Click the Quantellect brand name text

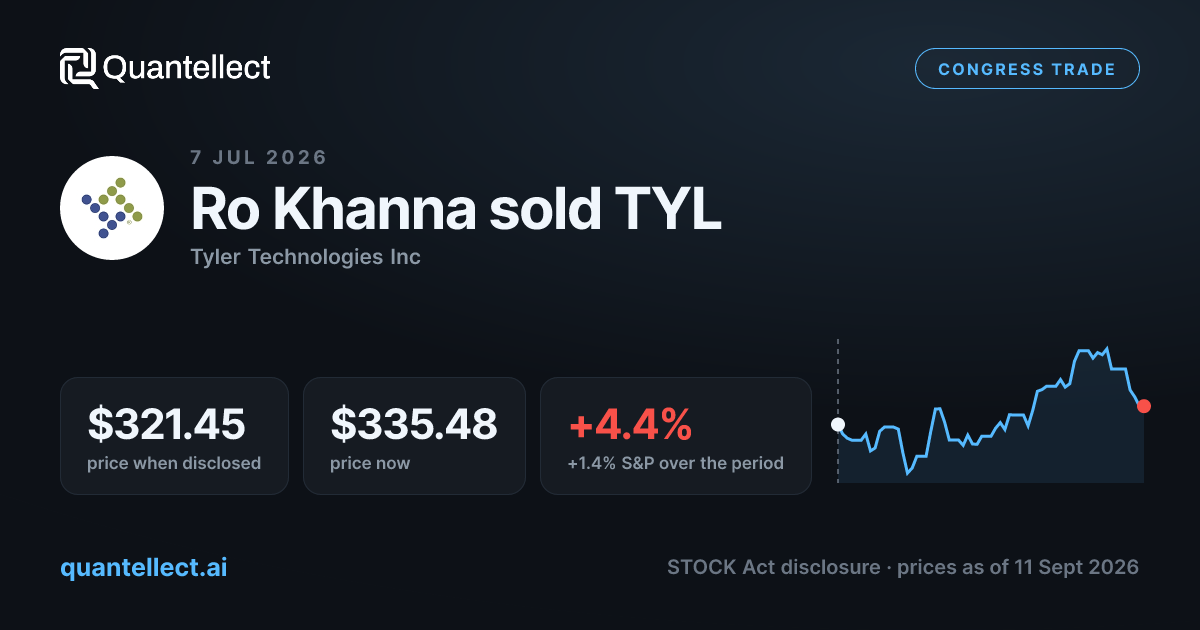point(187,68)
